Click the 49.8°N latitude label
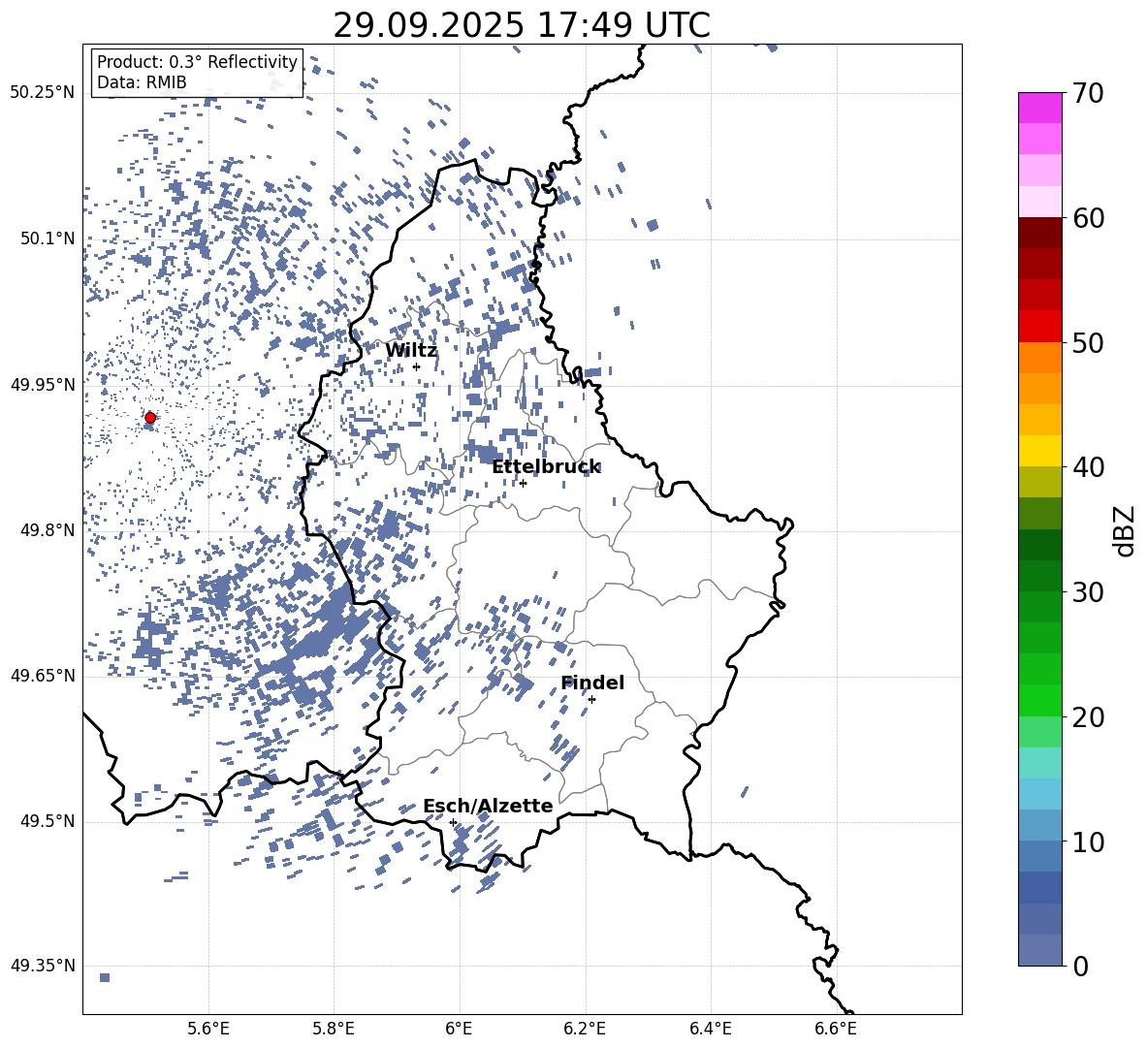This screenshot has height=1048, width=1148. (48, 530)
